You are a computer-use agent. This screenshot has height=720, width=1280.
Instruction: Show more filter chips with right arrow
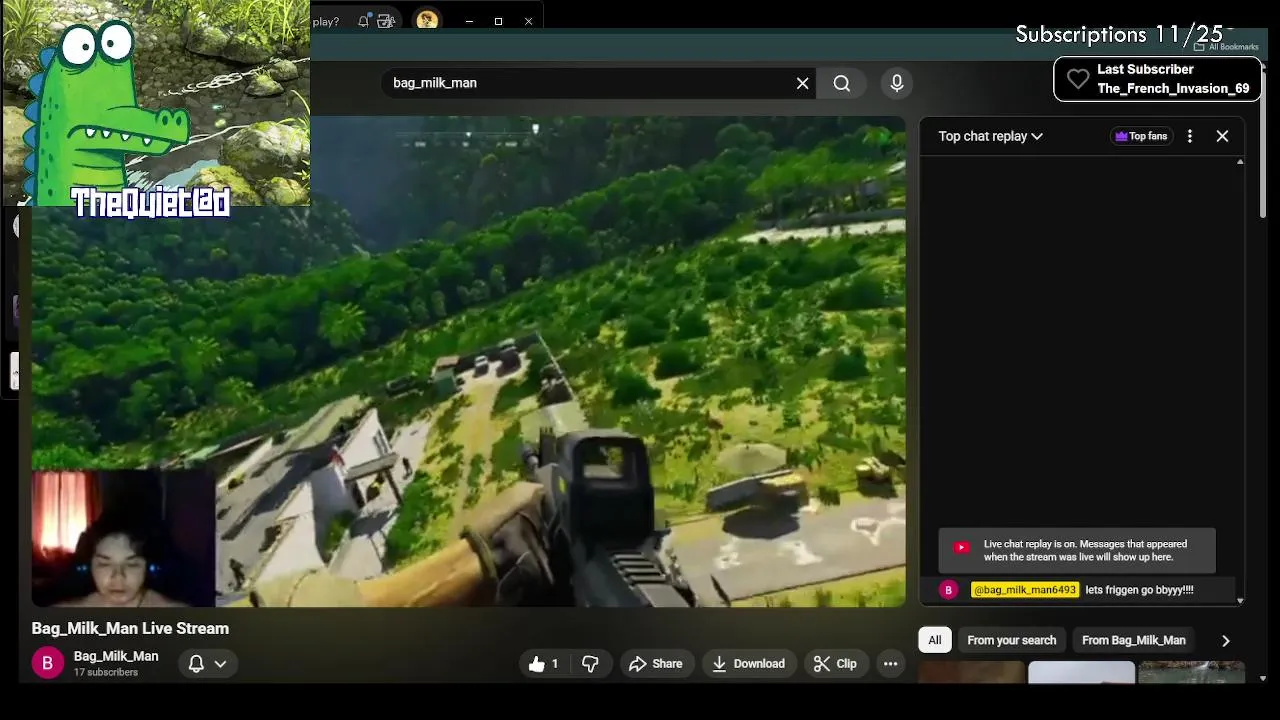(x=1225, y=641)
